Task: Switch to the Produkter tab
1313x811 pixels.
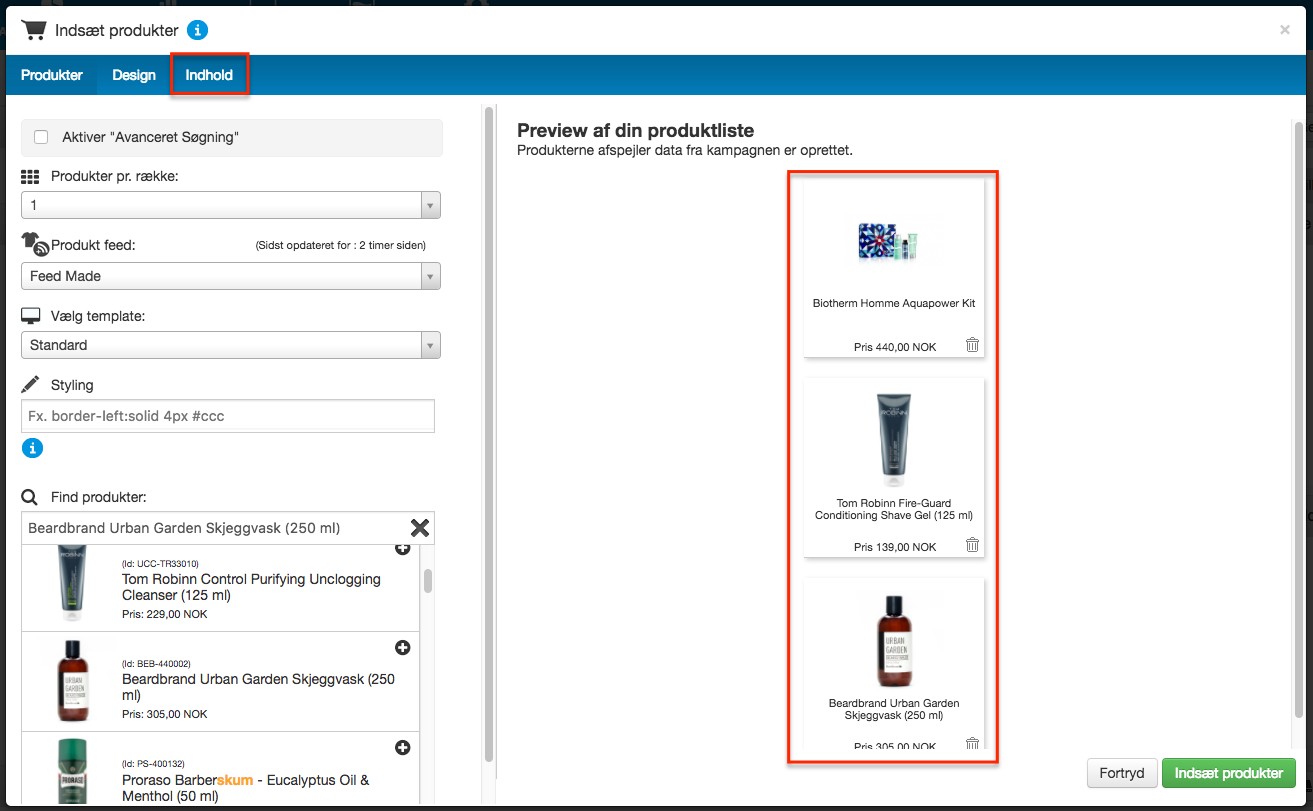Action: (x=52, y=75)
